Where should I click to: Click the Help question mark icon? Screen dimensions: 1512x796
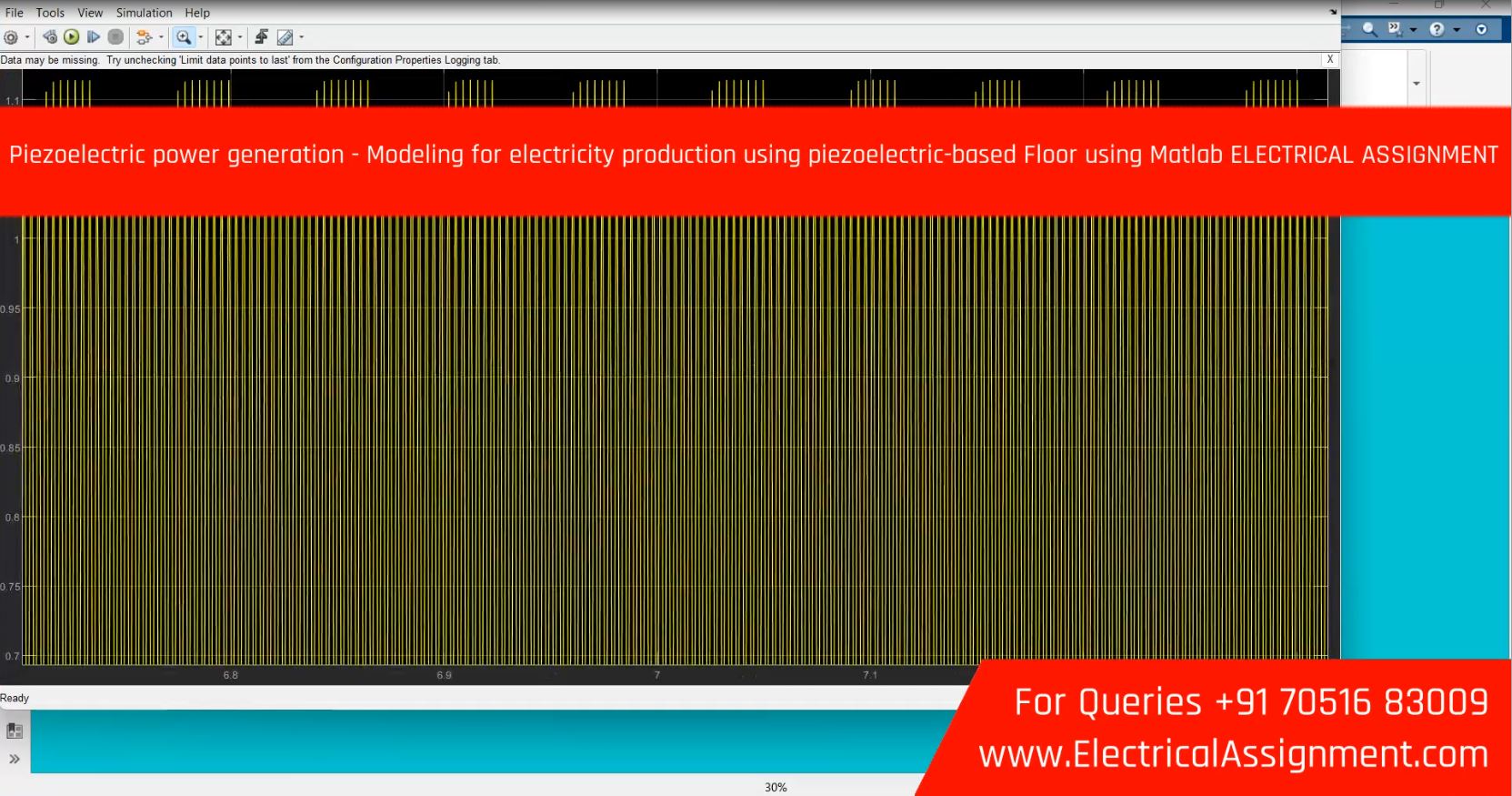[1437, 29]
